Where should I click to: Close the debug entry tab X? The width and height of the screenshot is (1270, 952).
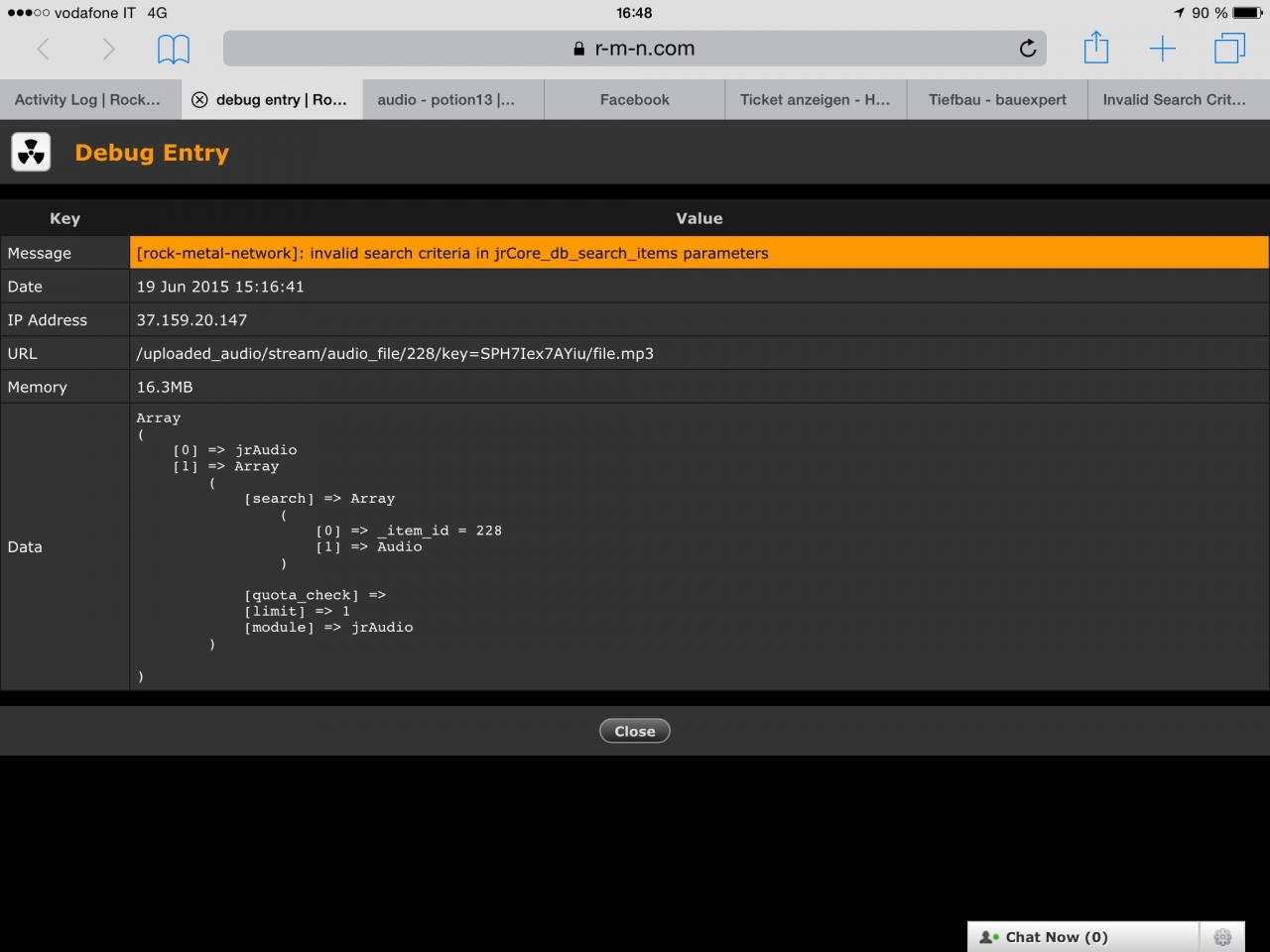(x=199, y=100)
